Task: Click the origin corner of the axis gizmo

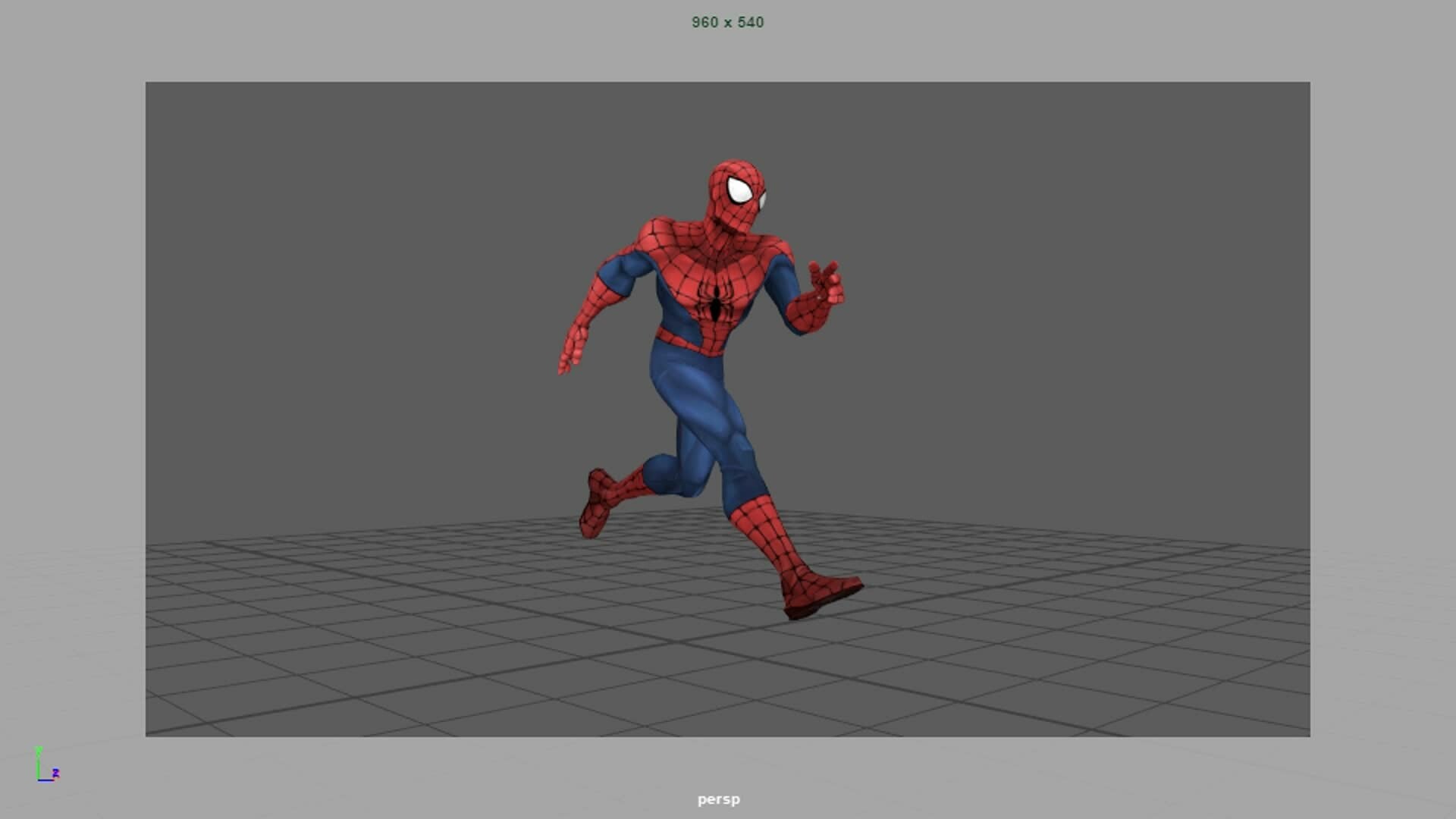Action: point(38,780)
